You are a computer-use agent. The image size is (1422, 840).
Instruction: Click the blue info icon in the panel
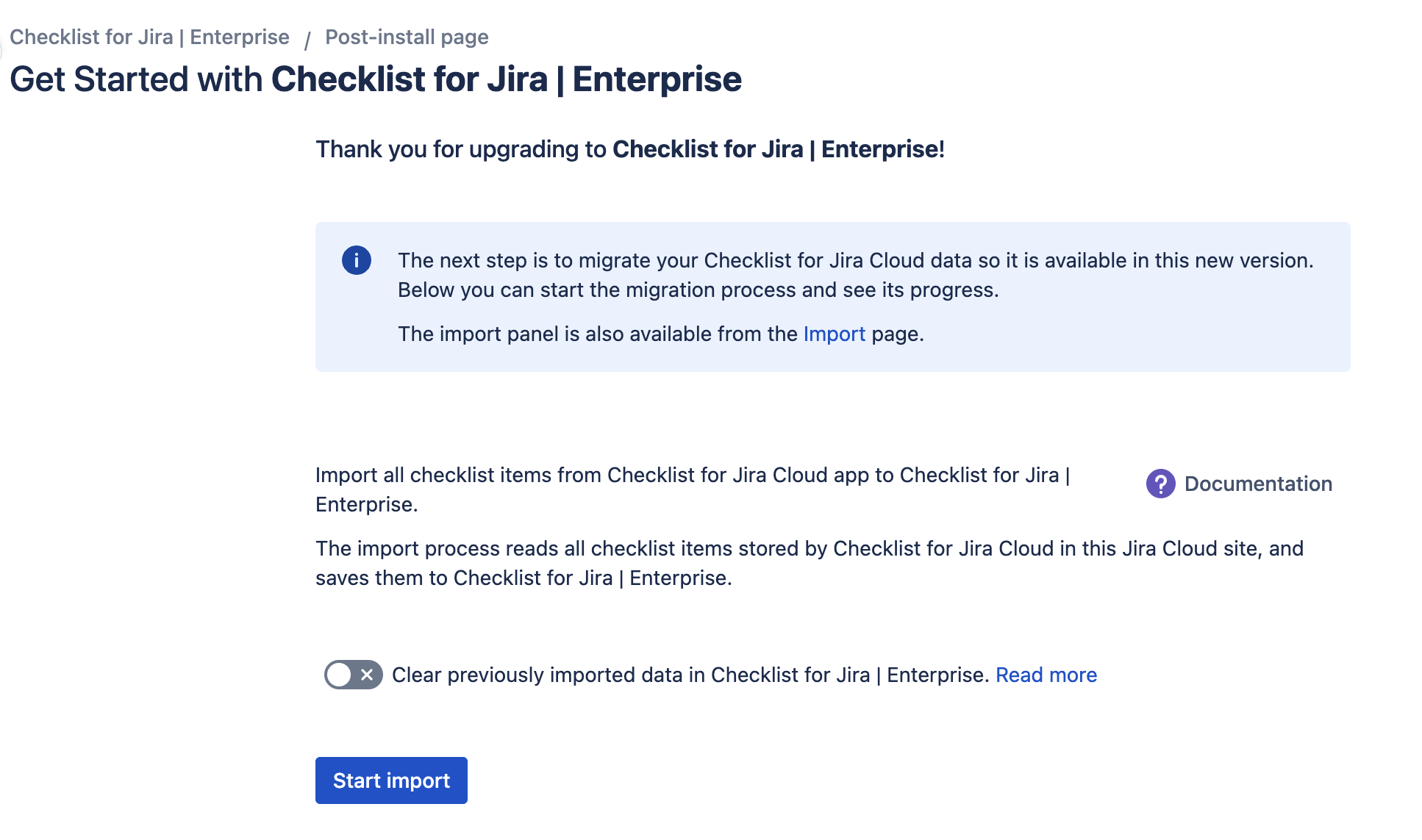coord(357,260)
